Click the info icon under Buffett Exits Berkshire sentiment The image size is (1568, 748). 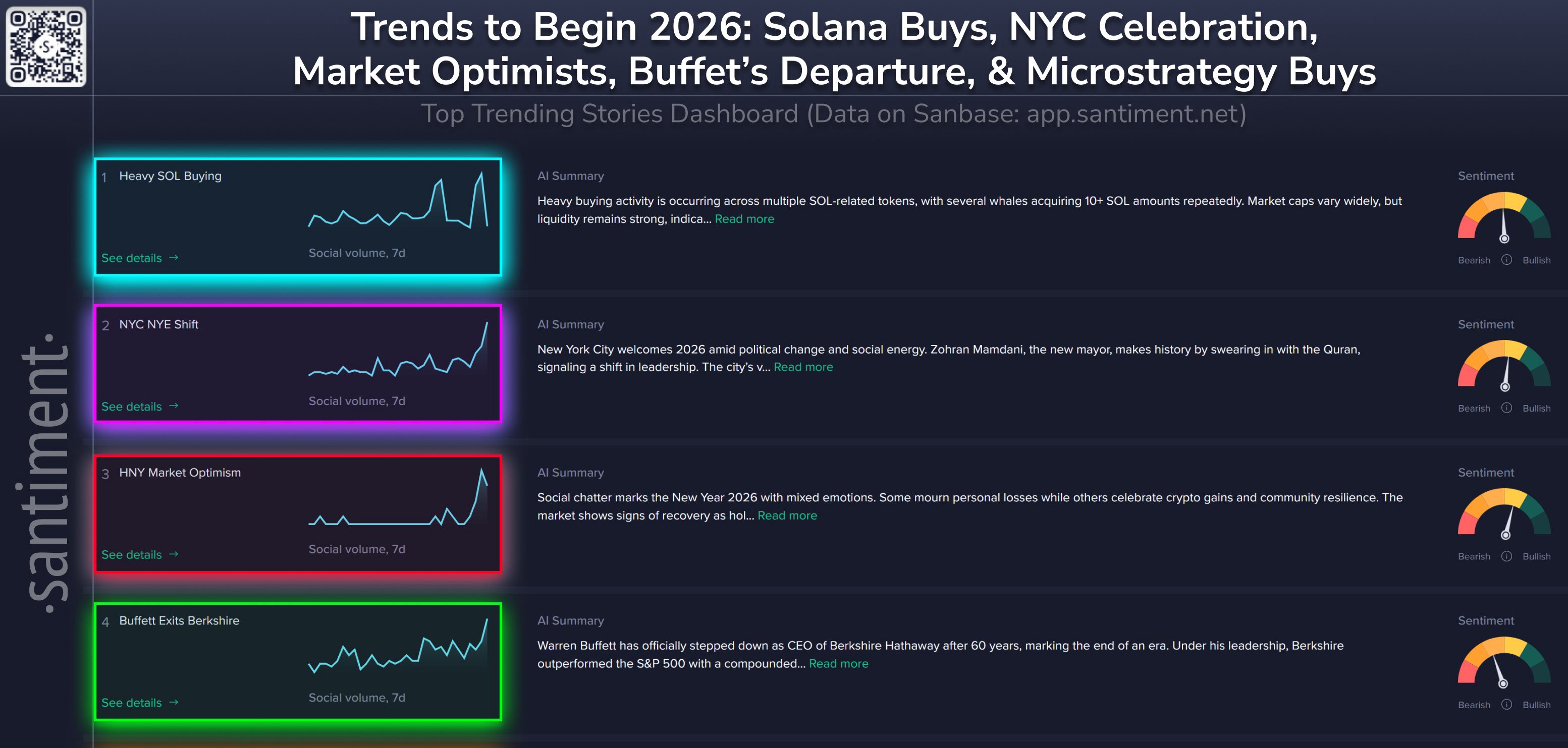1506,704
